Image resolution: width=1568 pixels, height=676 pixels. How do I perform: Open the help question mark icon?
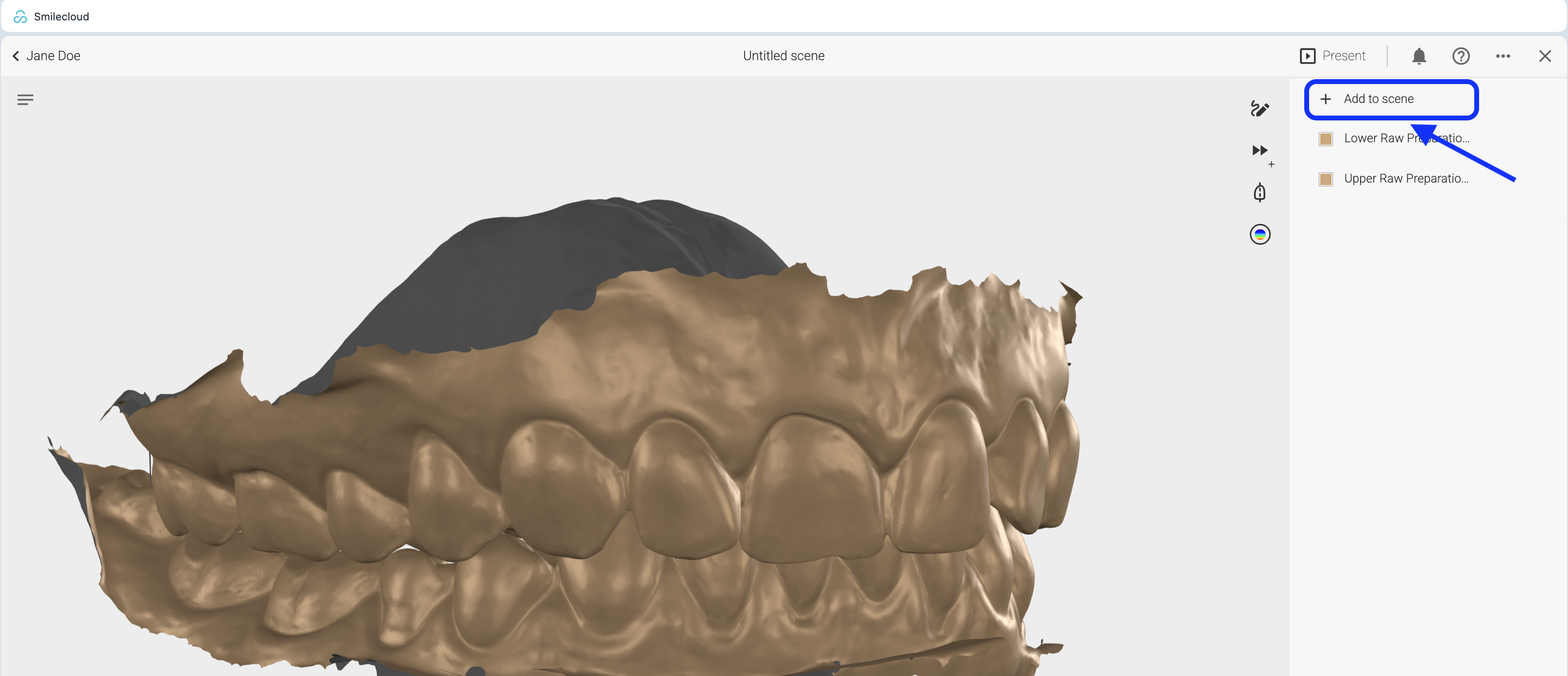click(x=1461, y=56)
